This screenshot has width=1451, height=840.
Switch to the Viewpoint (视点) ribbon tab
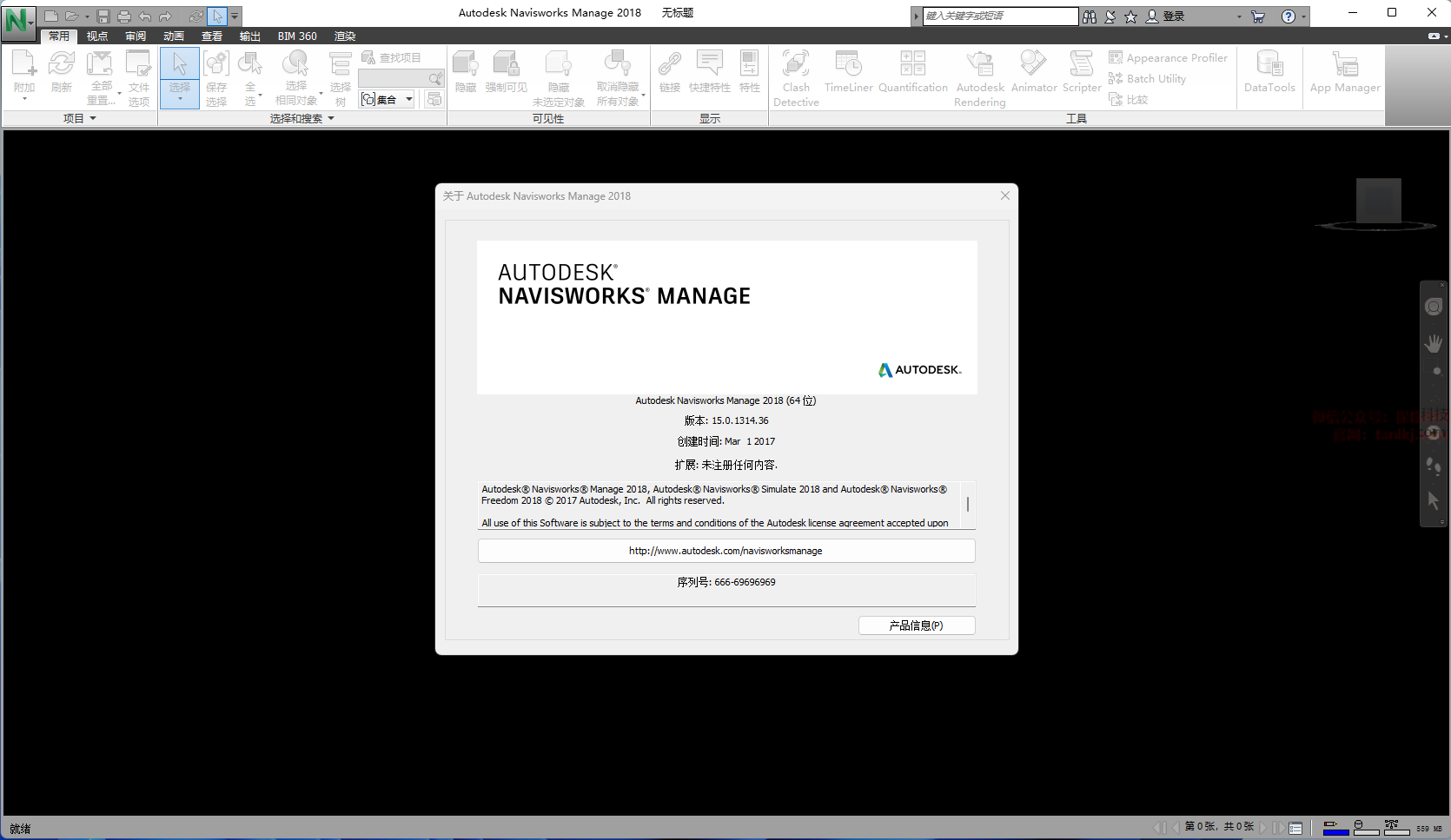pyautogui.click(x=97, y=36)
